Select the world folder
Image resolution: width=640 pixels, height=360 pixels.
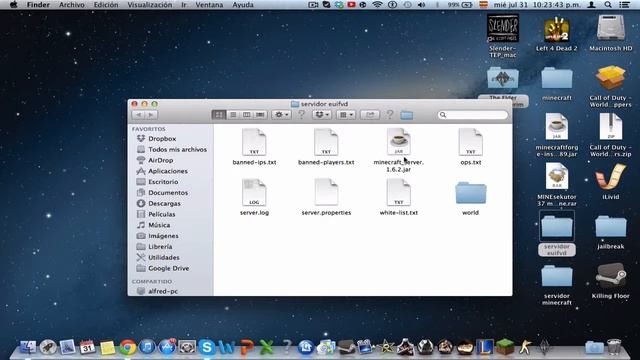(x=471, y=198)
